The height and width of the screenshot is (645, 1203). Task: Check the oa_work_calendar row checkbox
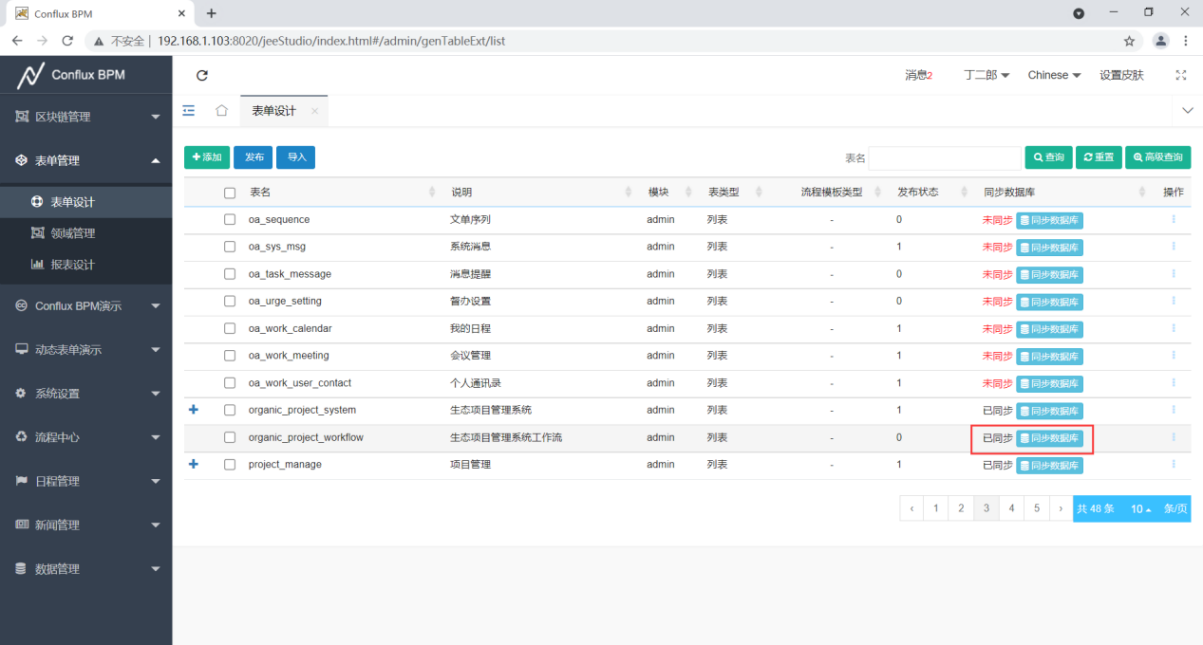tap(230, 328)
